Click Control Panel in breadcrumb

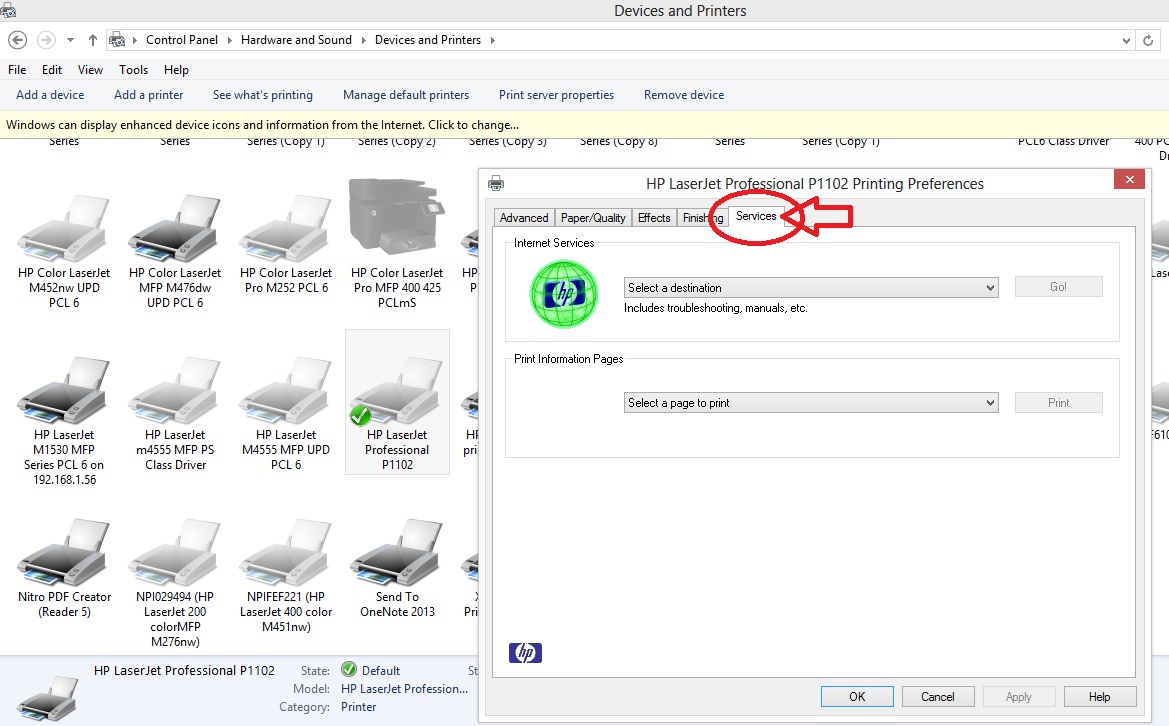point(182,40)
